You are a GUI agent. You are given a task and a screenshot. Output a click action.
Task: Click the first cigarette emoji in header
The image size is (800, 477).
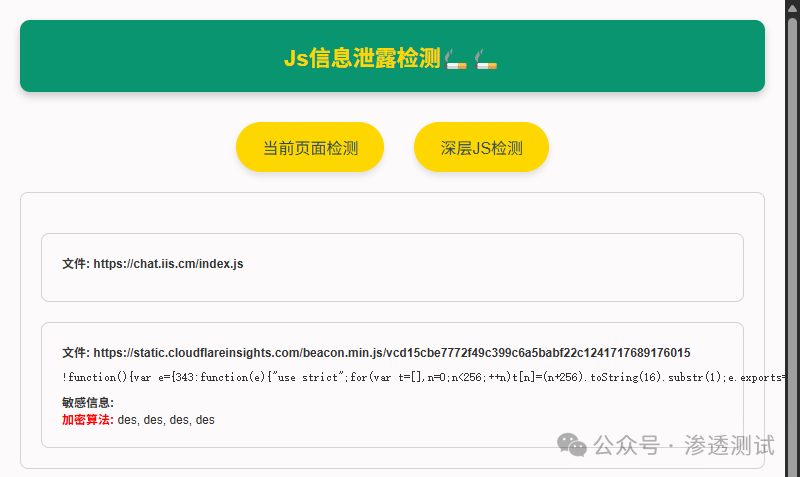click(x=456, y=59)
